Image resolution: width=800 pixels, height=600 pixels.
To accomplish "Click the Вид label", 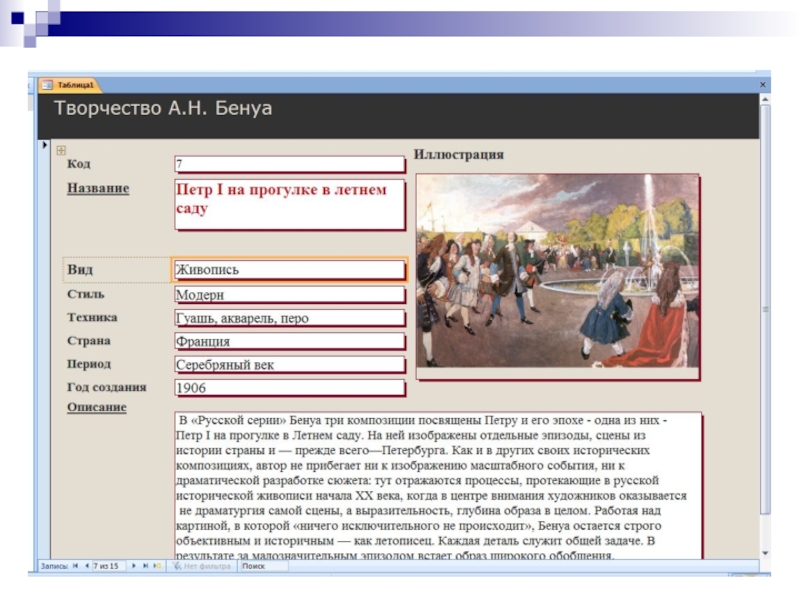I will pos(80,269).
